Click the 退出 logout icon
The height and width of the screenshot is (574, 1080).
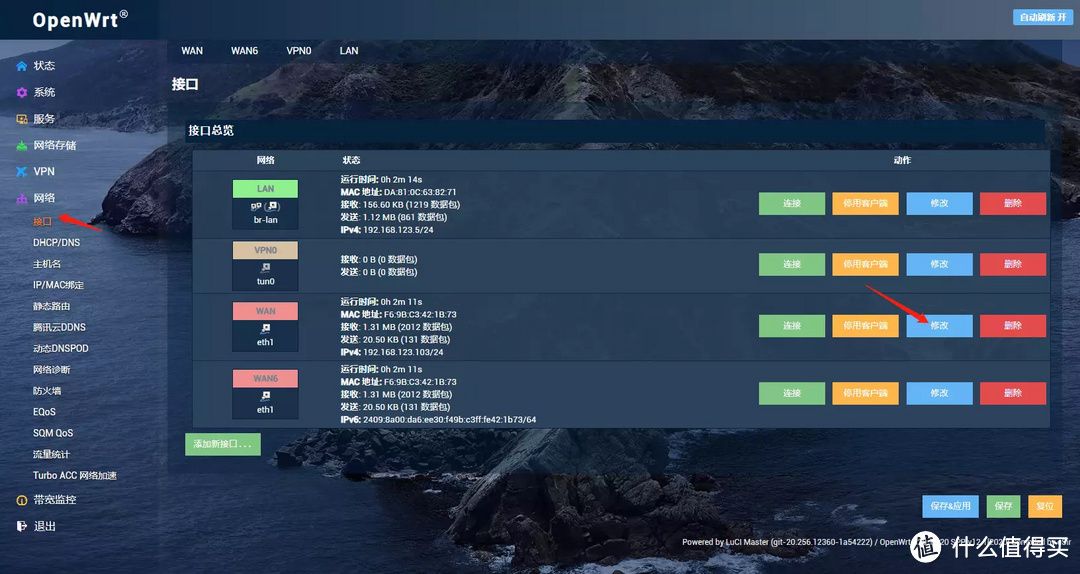[x=21, y=526]
